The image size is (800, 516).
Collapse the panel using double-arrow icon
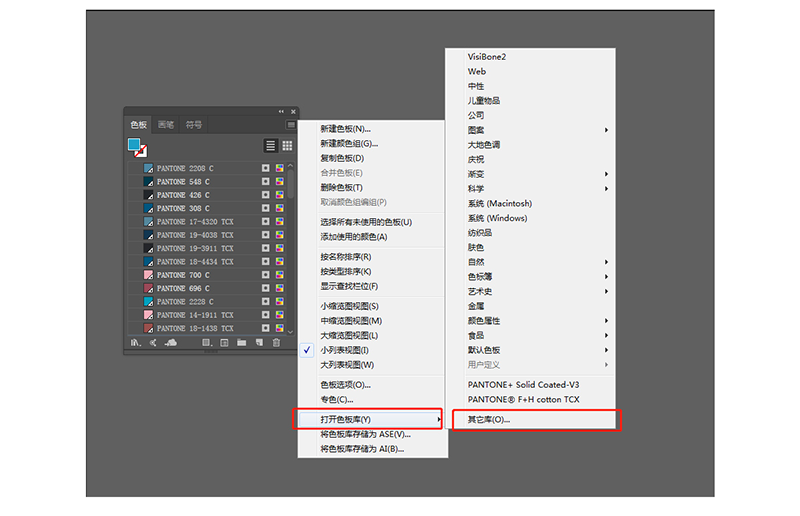pos(281,111)
